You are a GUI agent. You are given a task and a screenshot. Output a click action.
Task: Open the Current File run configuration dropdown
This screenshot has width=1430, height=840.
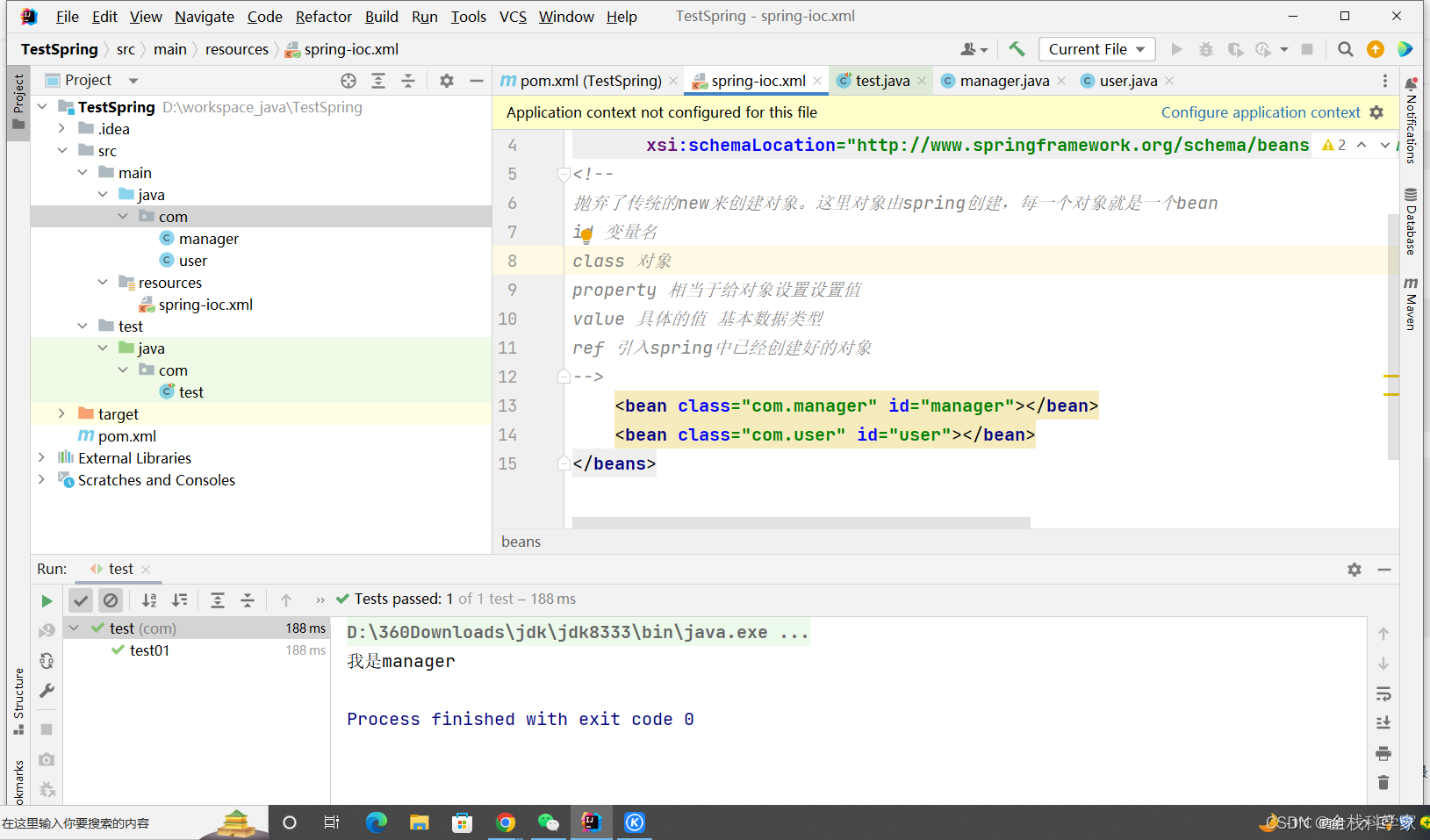point(1096,49)
